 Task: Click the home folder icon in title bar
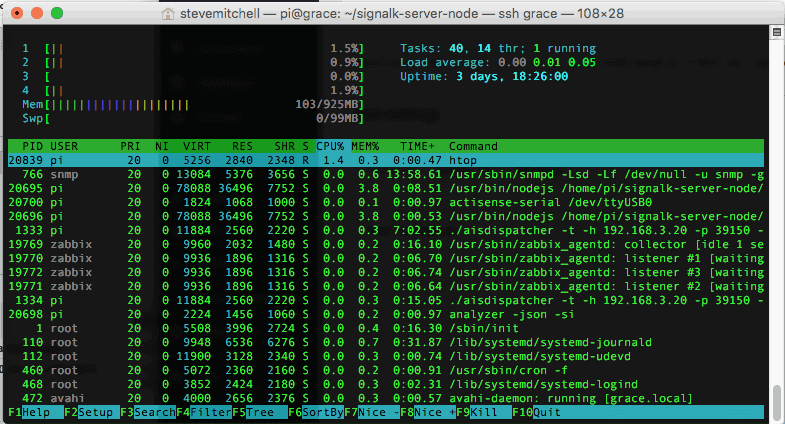point(168,14)
